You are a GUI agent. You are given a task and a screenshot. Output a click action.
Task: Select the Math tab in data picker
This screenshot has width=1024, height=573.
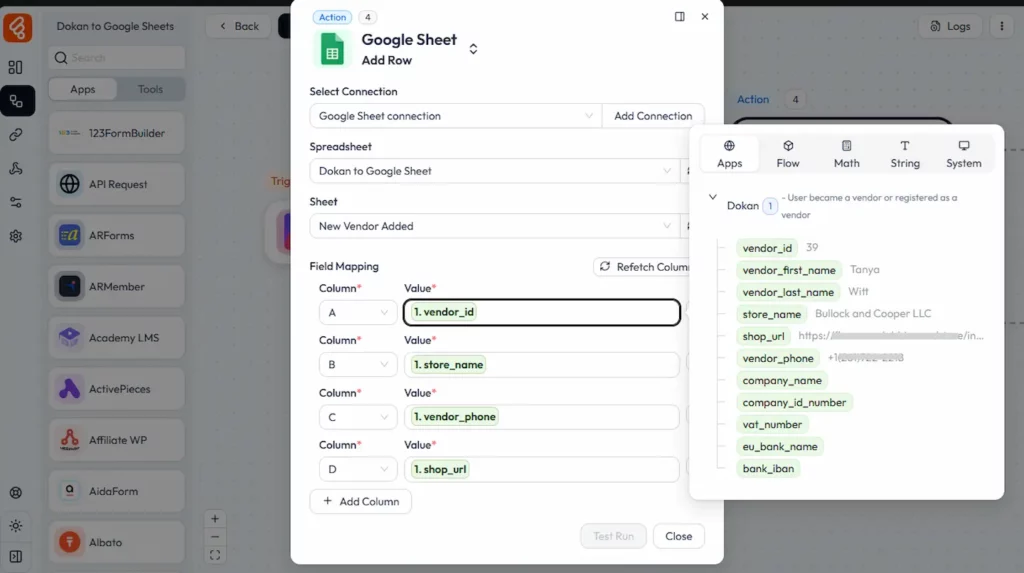click(x=846, y=154)
